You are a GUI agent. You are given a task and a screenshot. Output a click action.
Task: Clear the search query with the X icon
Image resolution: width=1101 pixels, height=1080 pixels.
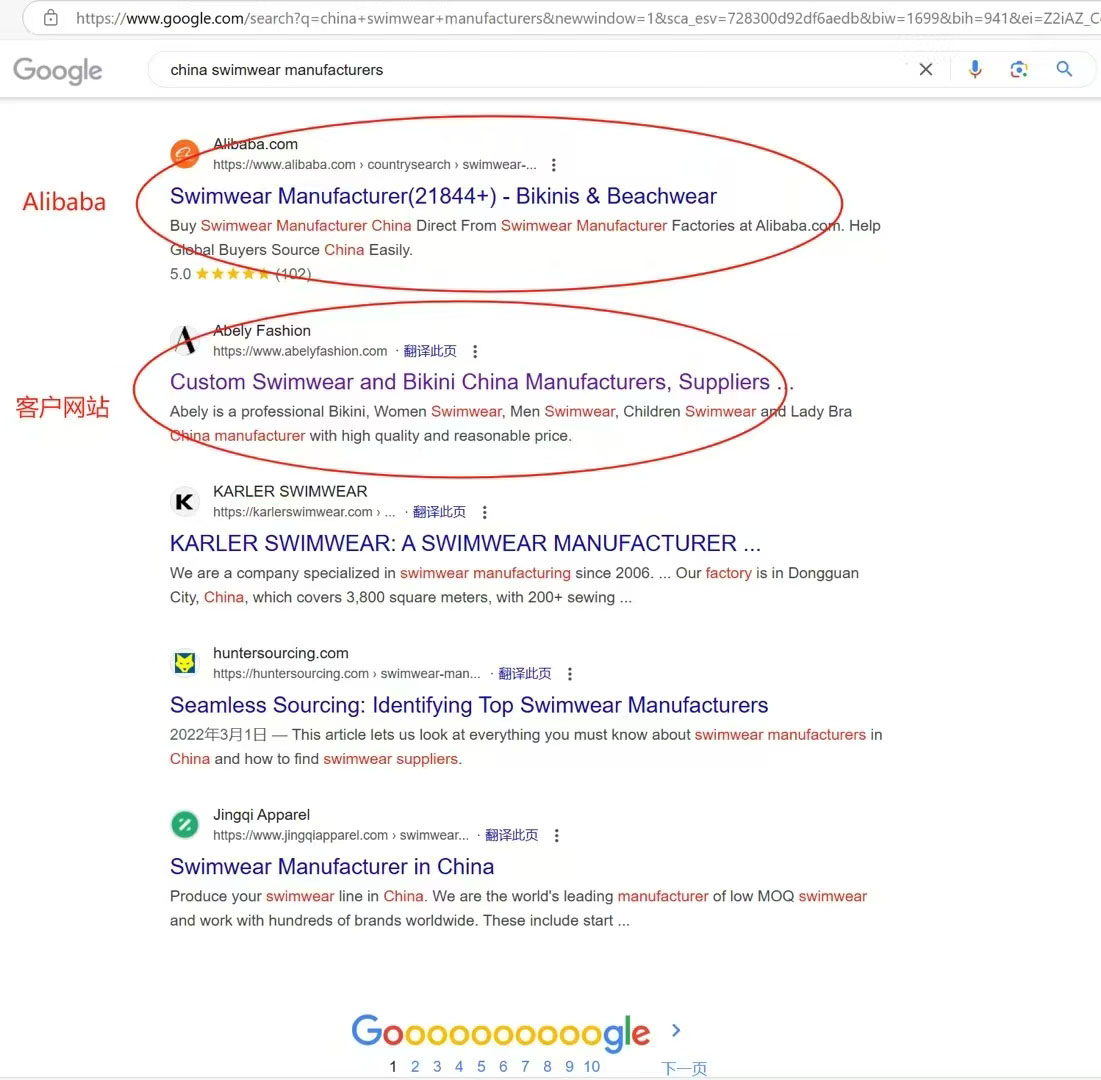pos(925,70)
